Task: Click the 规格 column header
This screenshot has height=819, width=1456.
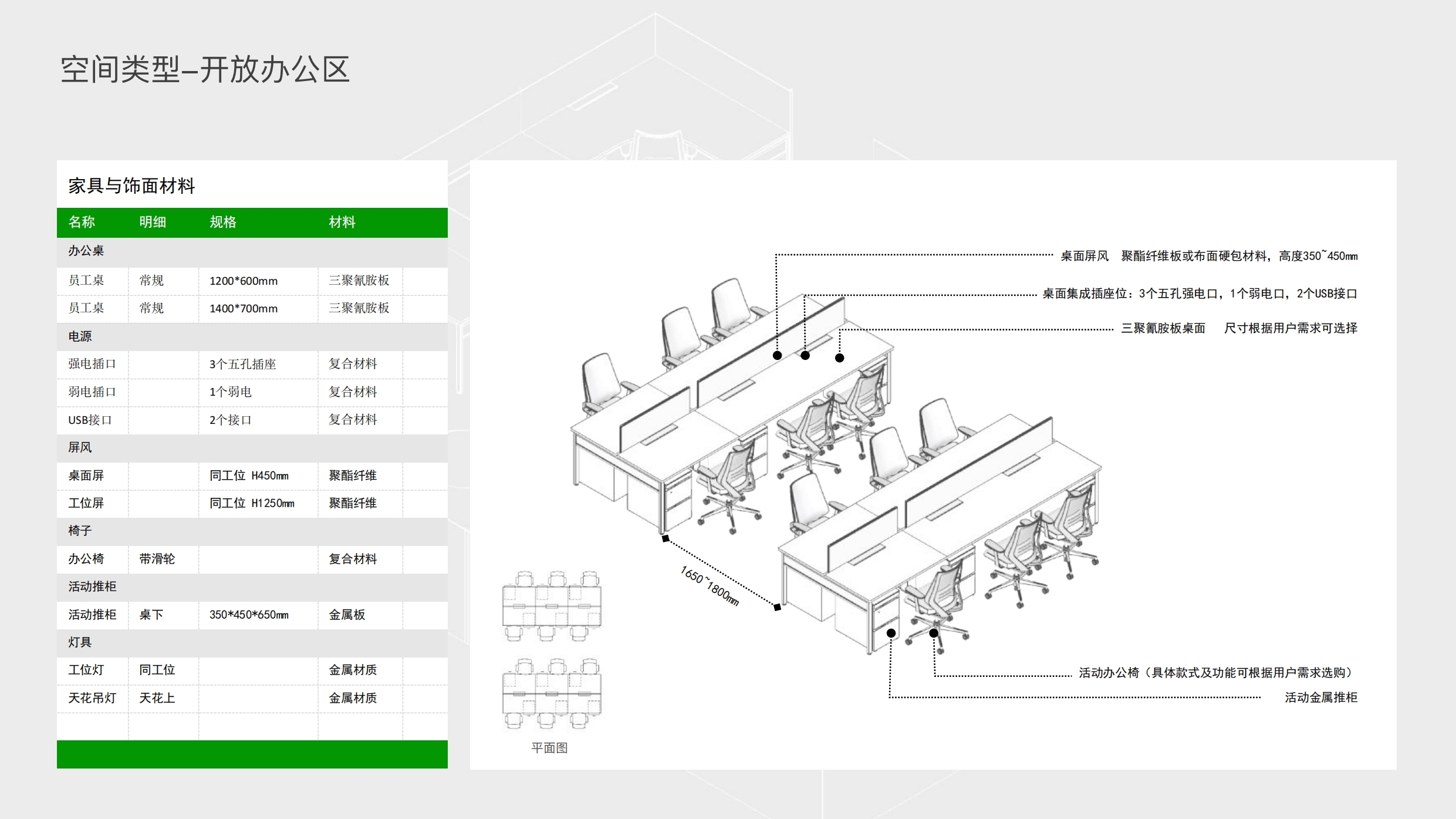Action: [x=223, y=222]
